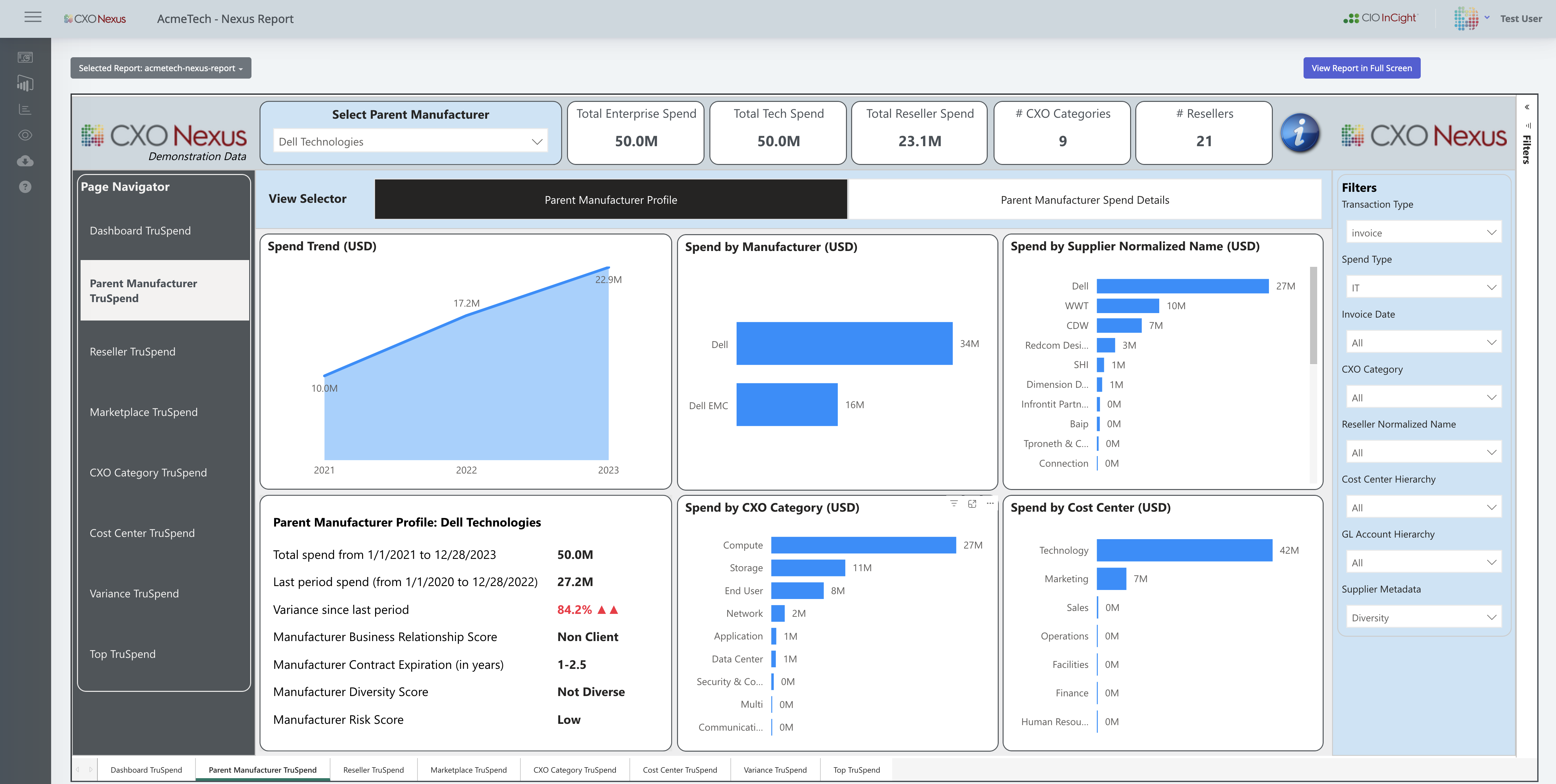Click the Test User avatar icon
Screen dimensions: 1556x784
[1466, 18]
